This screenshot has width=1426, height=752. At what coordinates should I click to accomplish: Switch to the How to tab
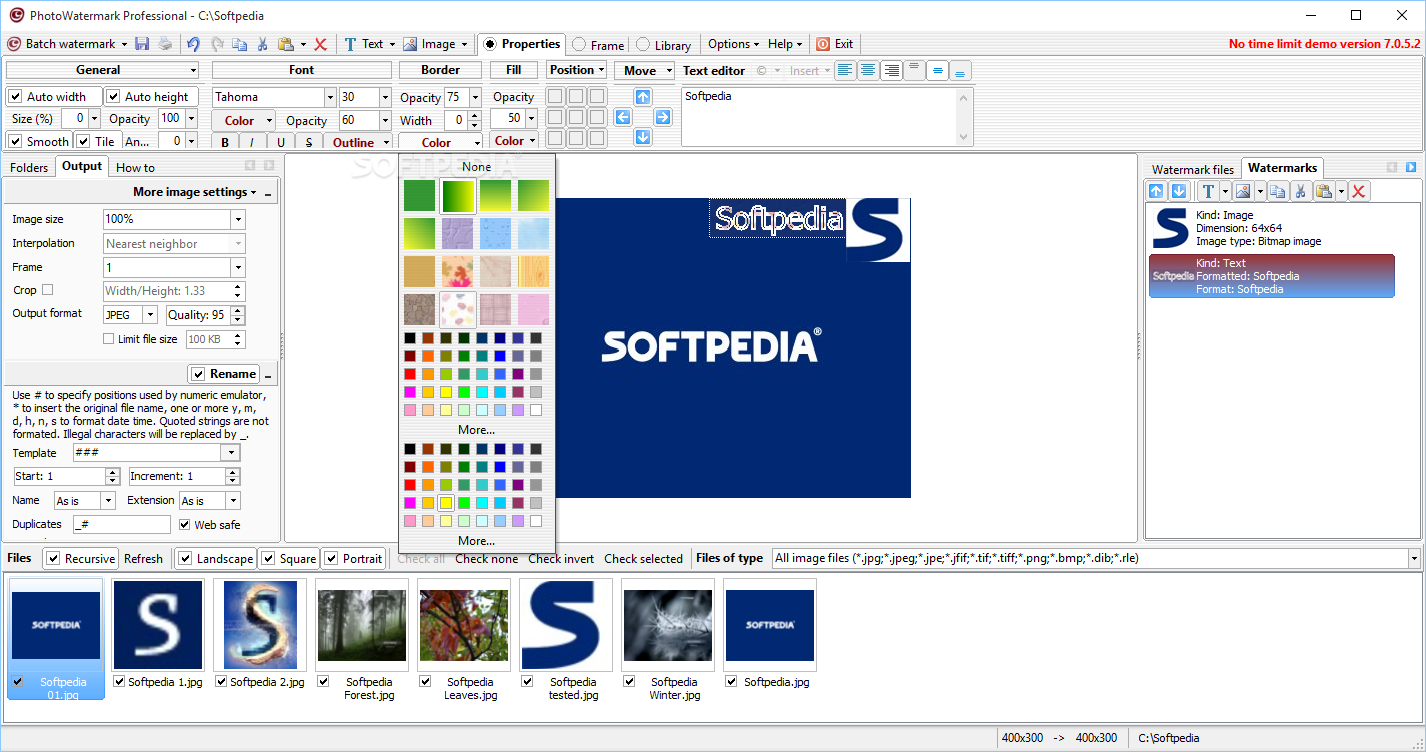135,167
